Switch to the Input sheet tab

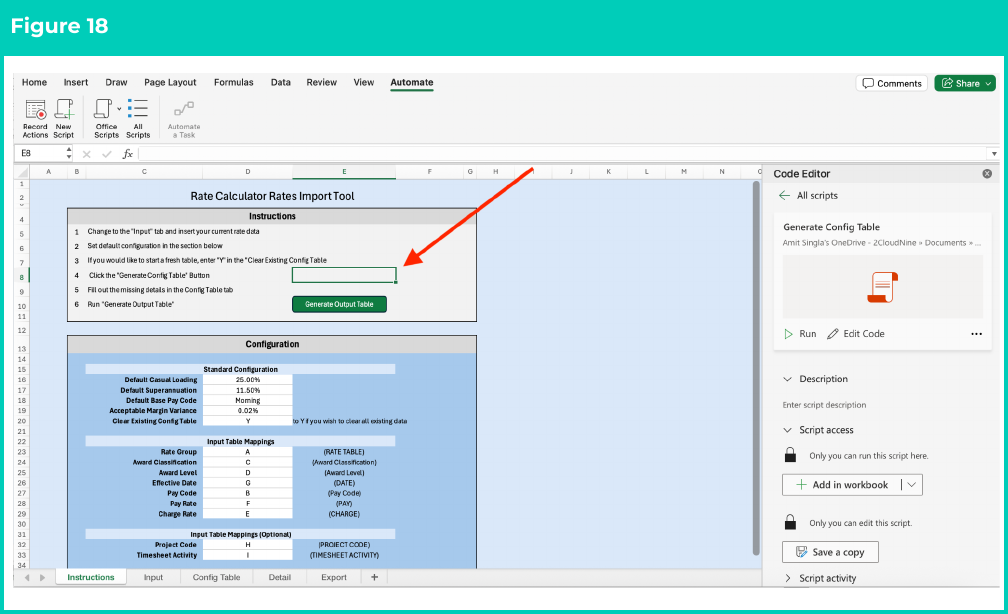pos(153,577)
